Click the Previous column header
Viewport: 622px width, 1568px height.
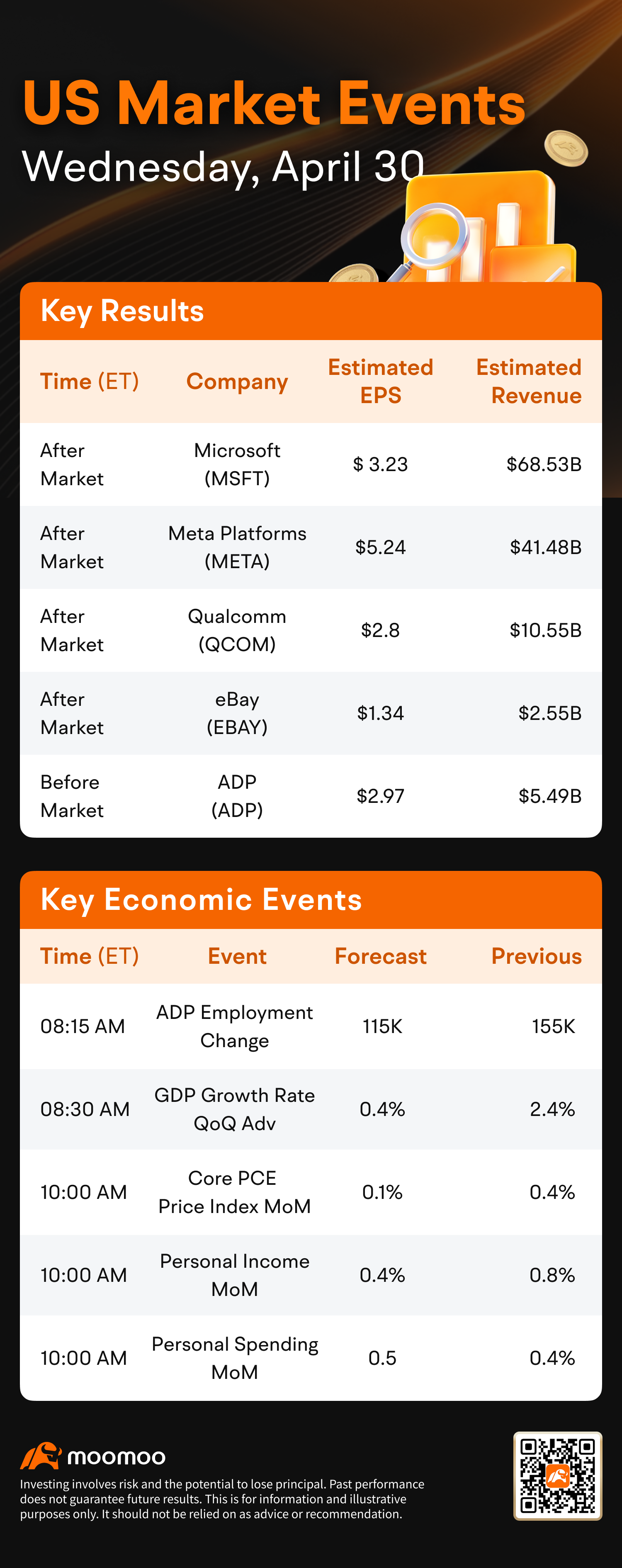tap(536, 955)
